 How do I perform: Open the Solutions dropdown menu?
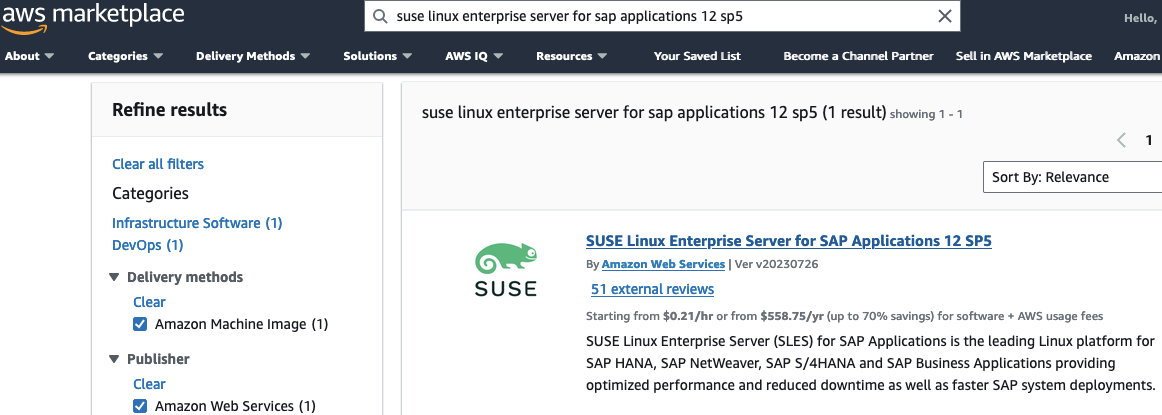[x=377, y=56]
